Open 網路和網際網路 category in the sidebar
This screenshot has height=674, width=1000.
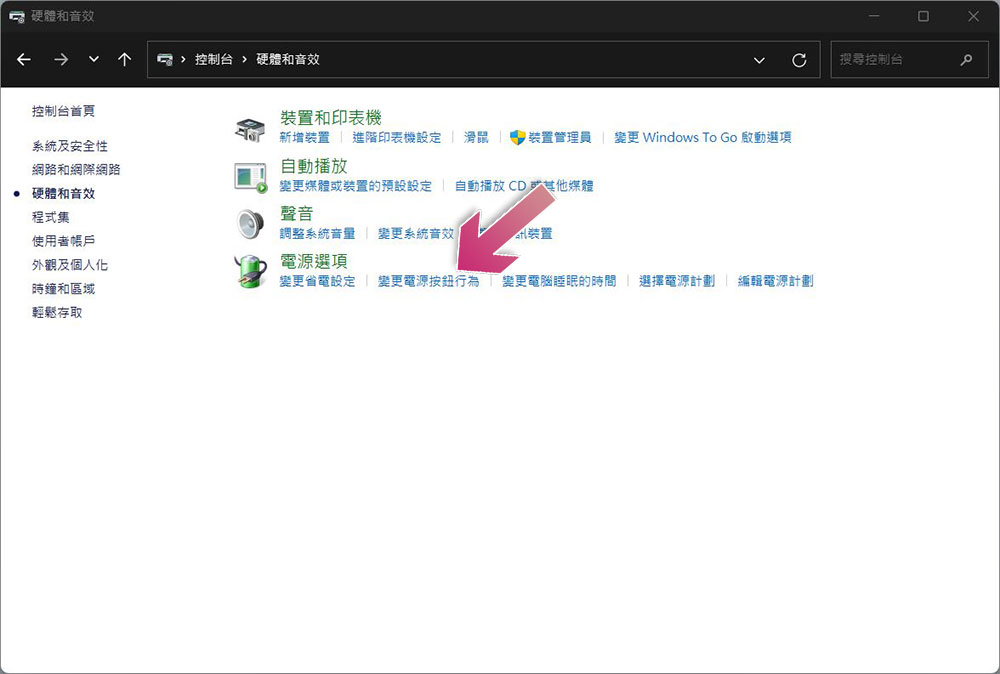tap(76, 170)
